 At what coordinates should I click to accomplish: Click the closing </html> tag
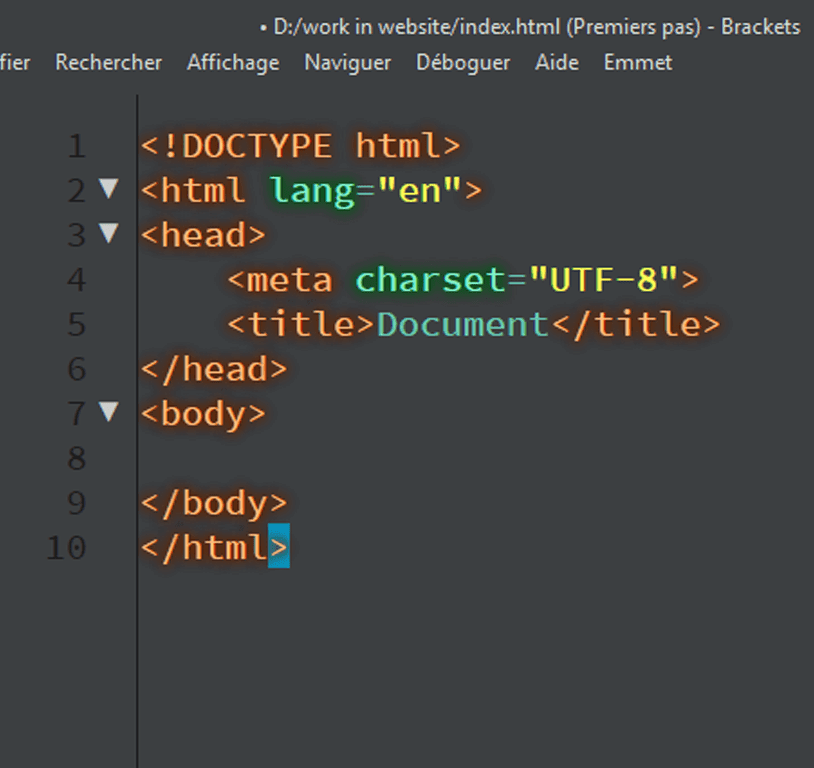tap(210, 547)
